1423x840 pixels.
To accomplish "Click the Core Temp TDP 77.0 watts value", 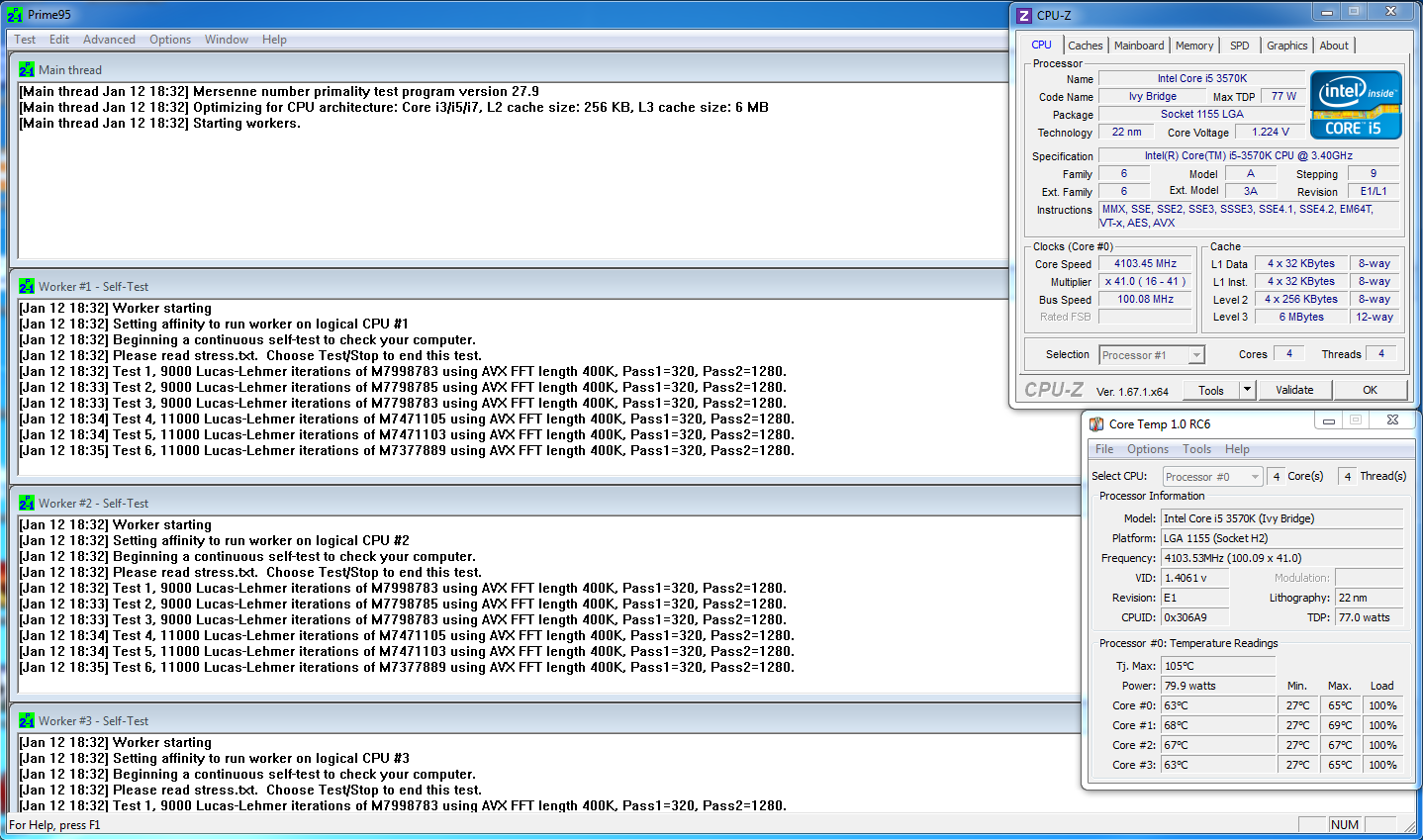I will pyautogui.click(x=1369, y=617).
